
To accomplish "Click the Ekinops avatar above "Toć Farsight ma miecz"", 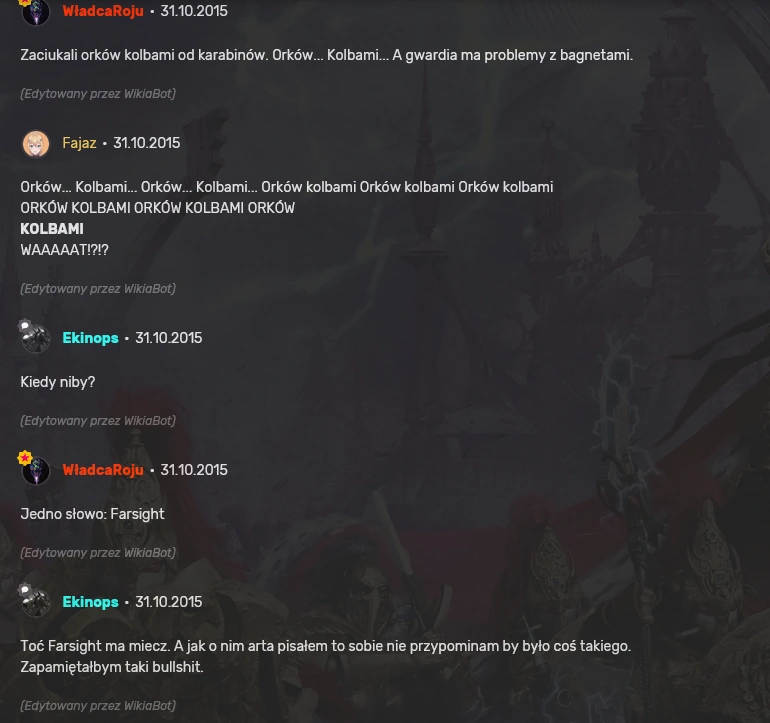I will point(36,603).
